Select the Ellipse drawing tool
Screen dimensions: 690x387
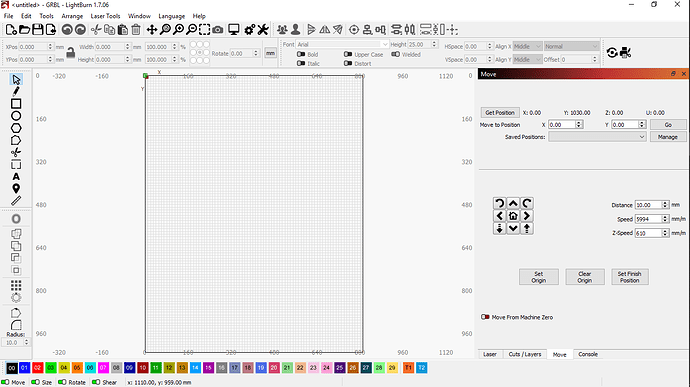click(16, 116)
